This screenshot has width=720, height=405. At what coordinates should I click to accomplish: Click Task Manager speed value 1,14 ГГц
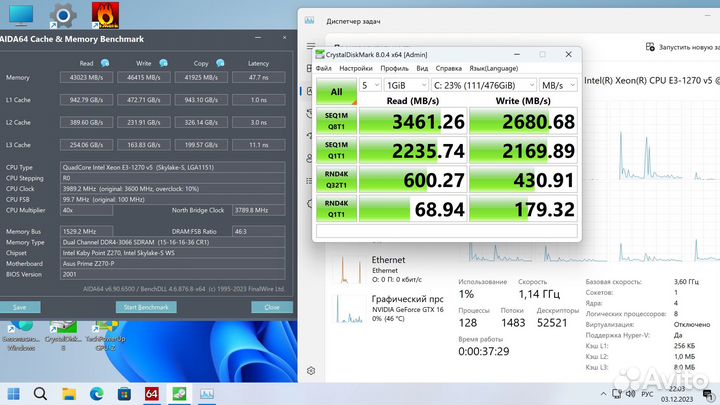[x=539, y=294]
